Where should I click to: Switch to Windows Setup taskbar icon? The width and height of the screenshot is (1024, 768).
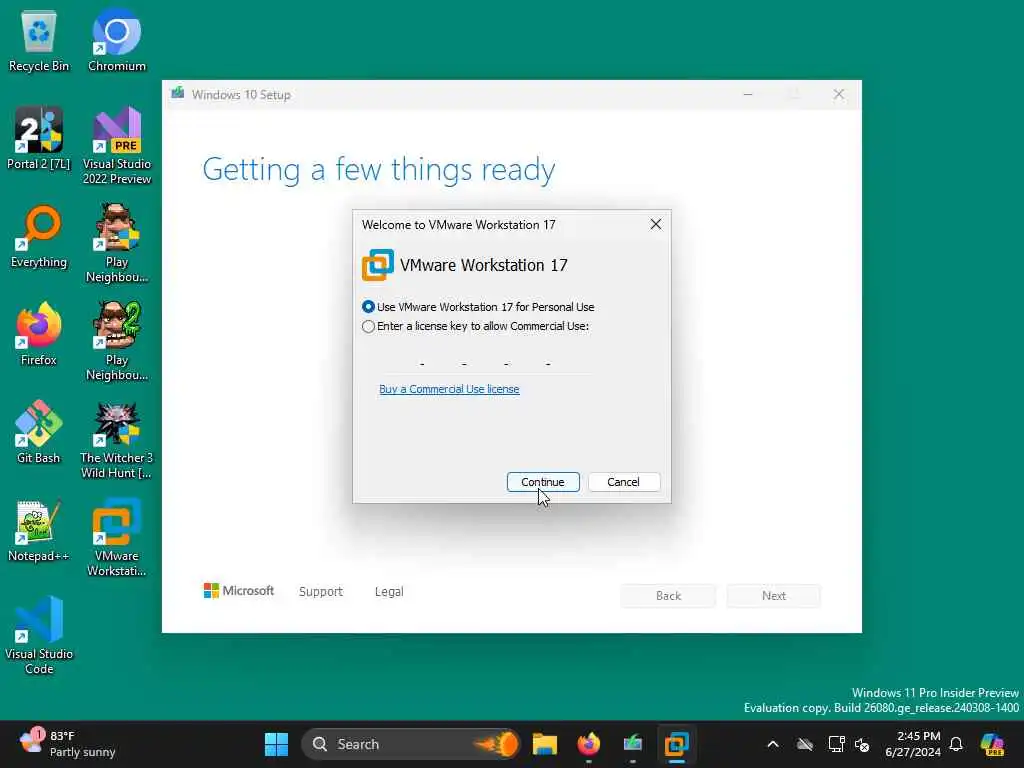click(x=632, y=744)
